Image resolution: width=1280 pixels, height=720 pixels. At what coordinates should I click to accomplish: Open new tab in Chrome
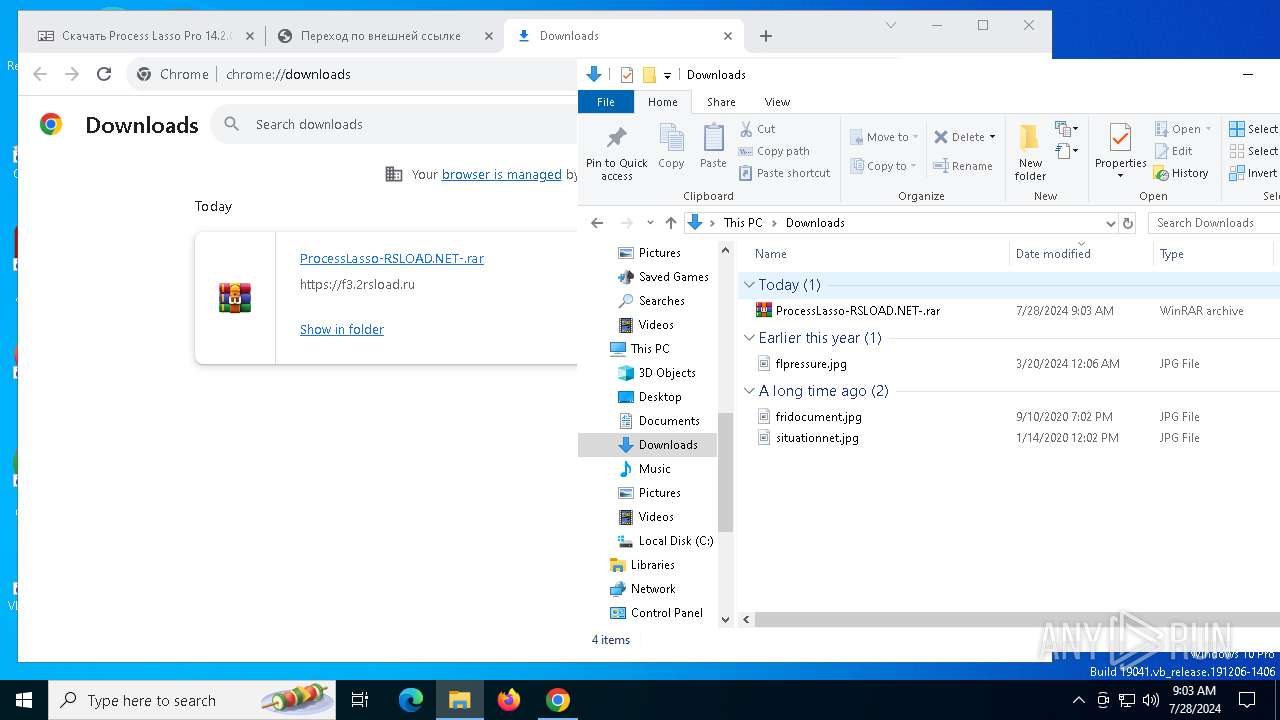pos(766,36)
